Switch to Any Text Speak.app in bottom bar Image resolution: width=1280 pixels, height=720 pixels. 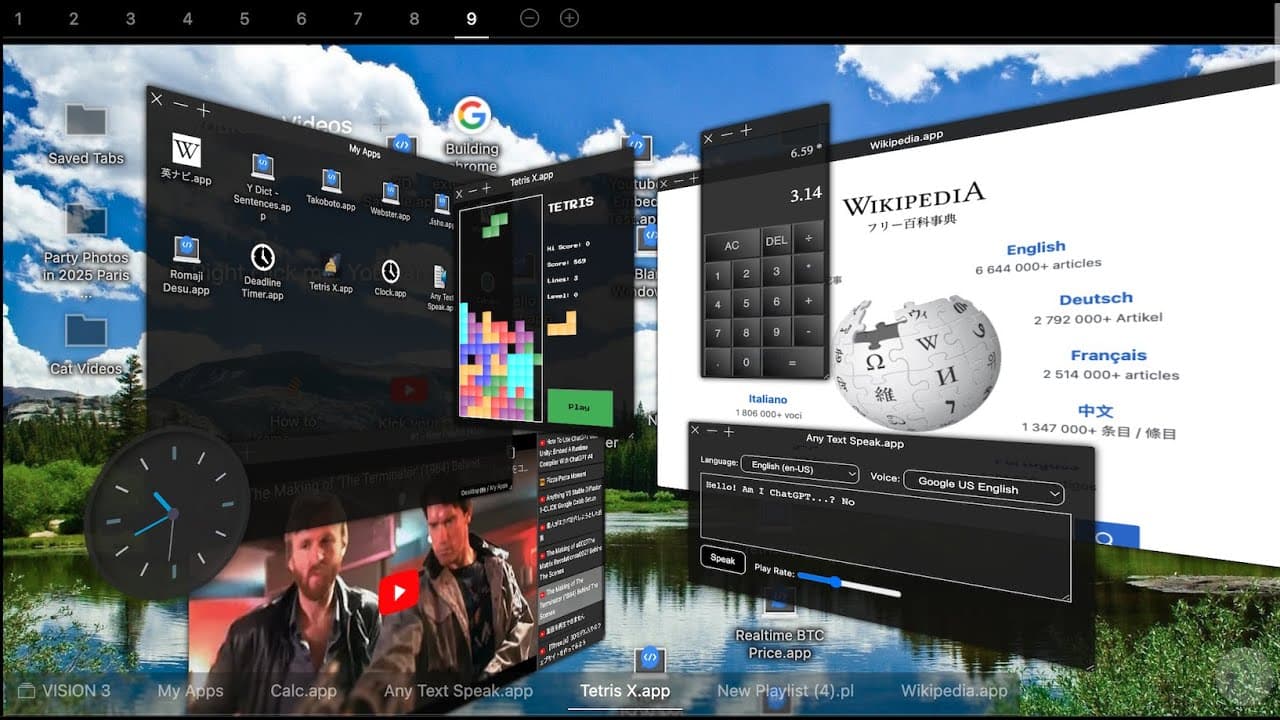[x=458, y=690]
